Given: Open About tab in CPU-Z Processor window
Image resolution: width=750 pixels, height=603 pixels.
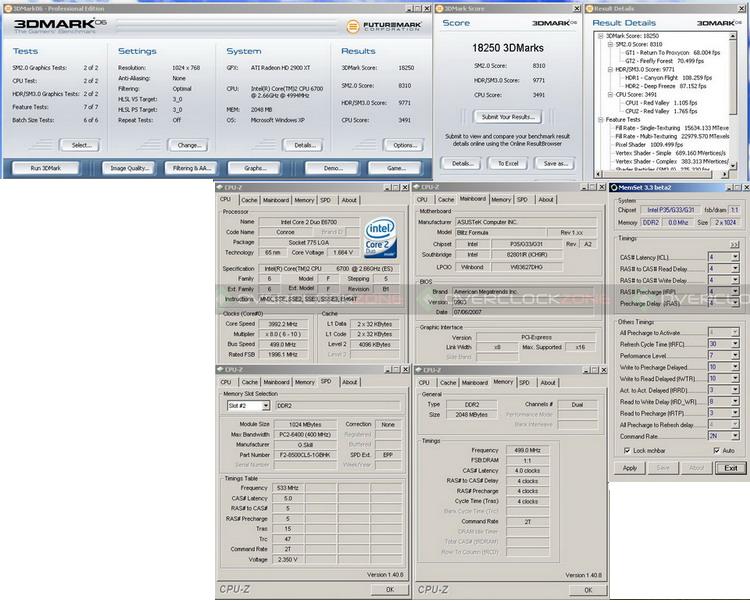Looking at the screenshot, I should tap(349, 200).
